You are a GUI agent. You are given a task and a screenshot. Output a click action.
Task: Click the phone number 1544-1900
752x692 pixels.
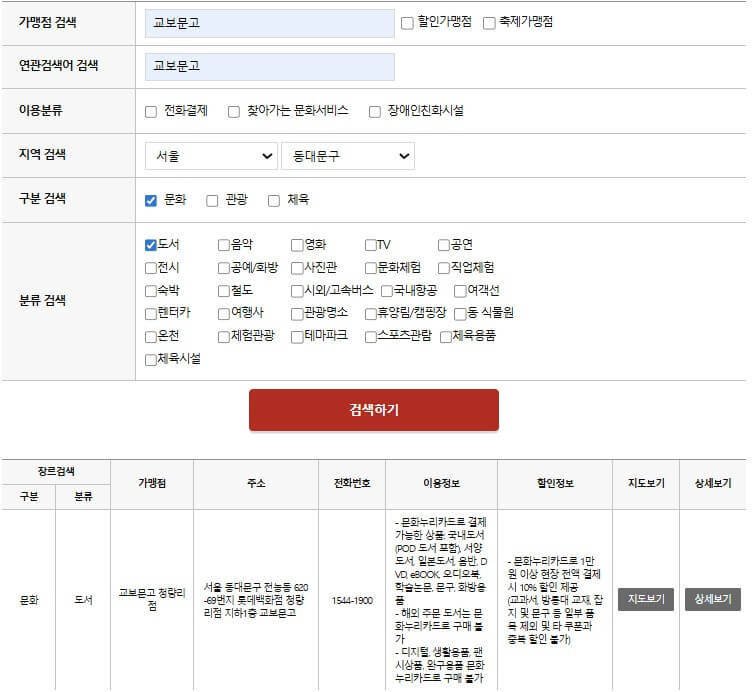(352, 600)
